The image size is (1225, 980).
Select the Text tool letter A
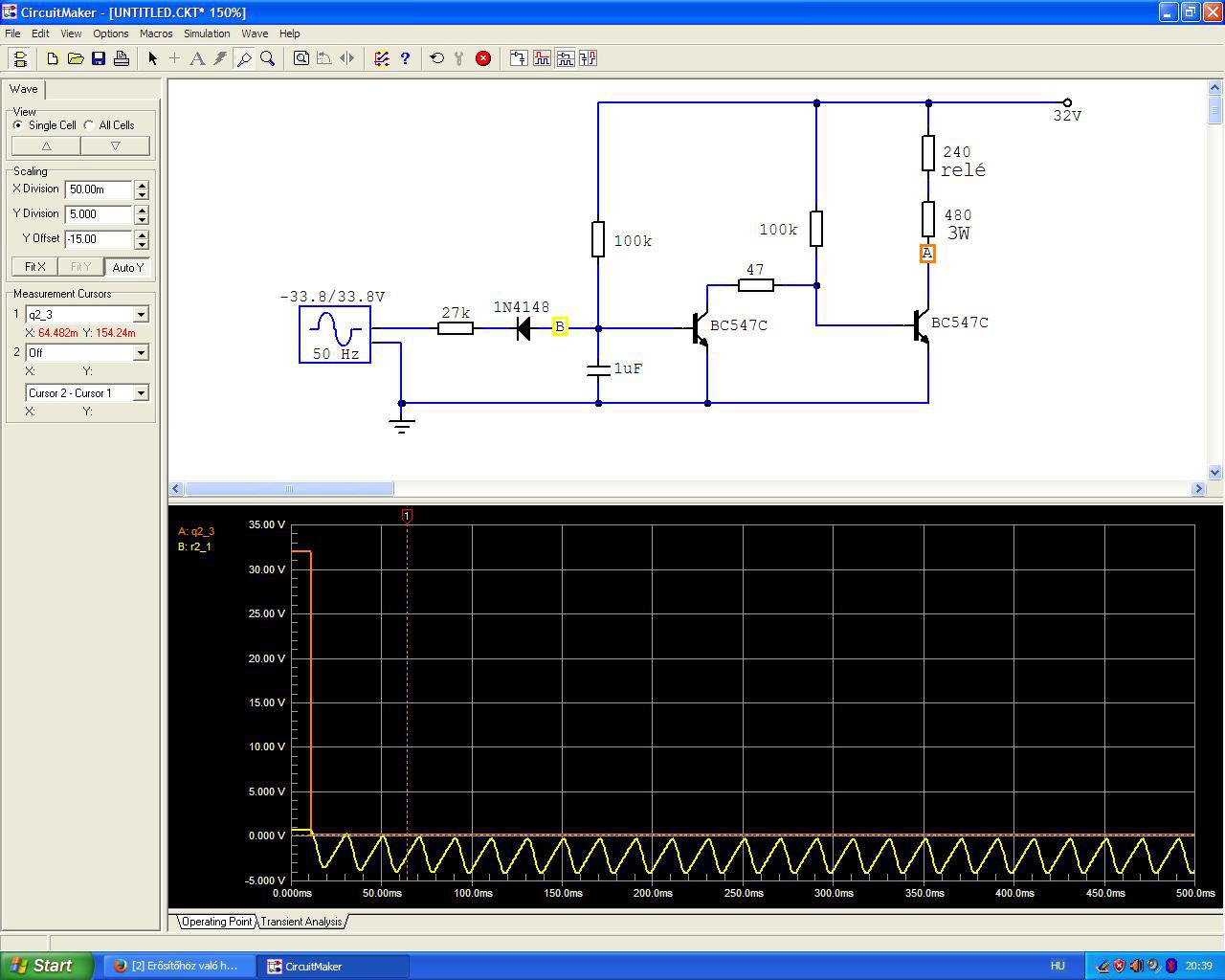(197, 58)
